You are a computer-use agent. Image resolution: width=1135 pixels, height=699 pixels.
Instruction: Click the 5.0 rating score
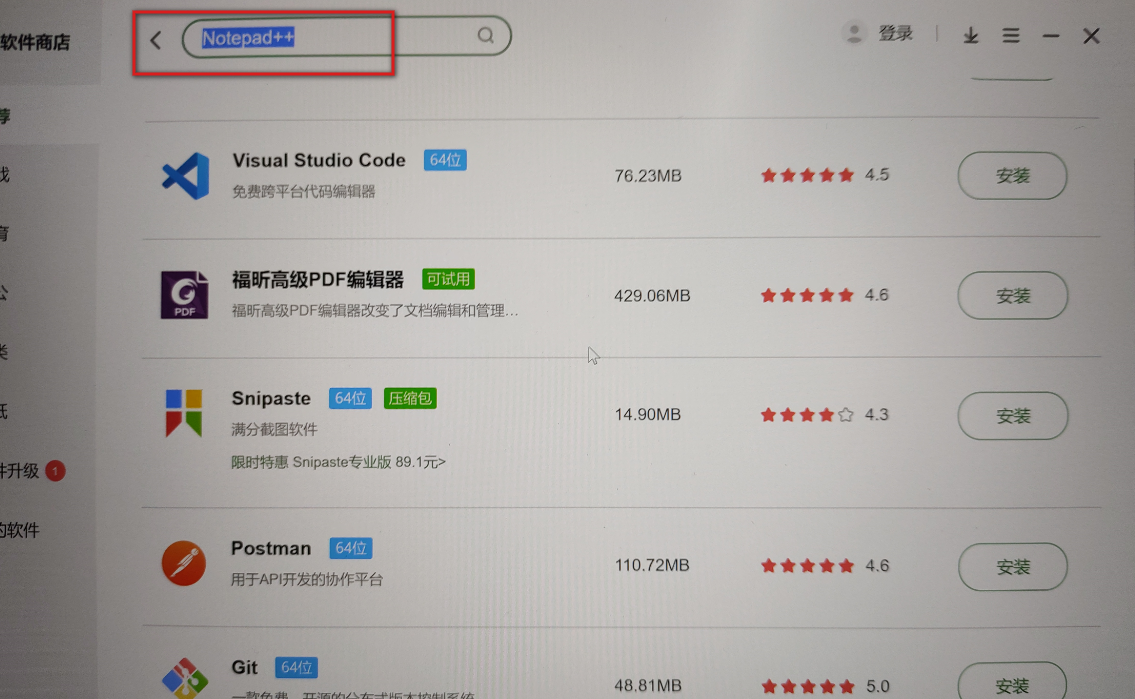click(877, 686)
